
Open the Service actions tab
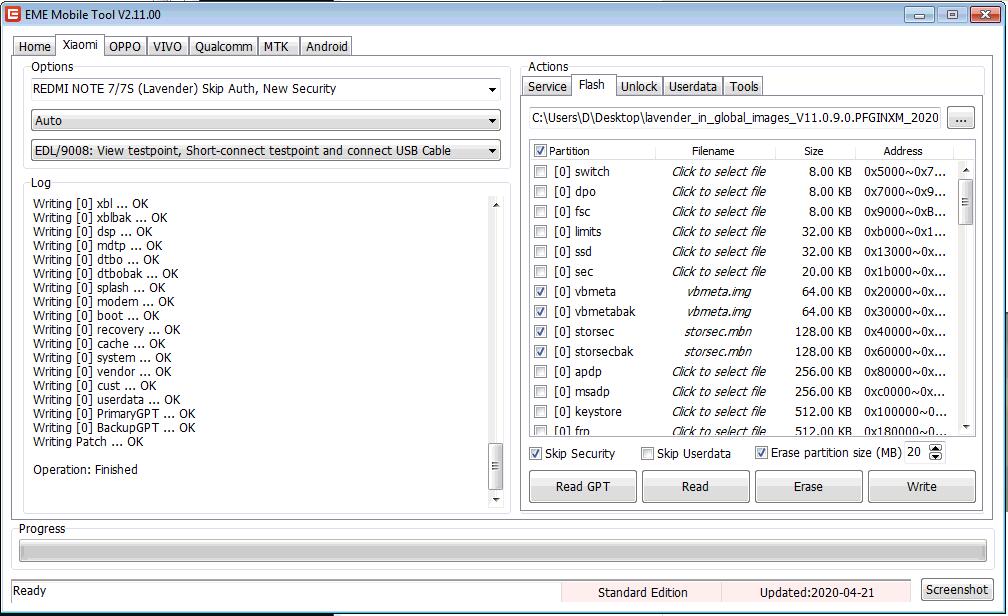point(547,86)
